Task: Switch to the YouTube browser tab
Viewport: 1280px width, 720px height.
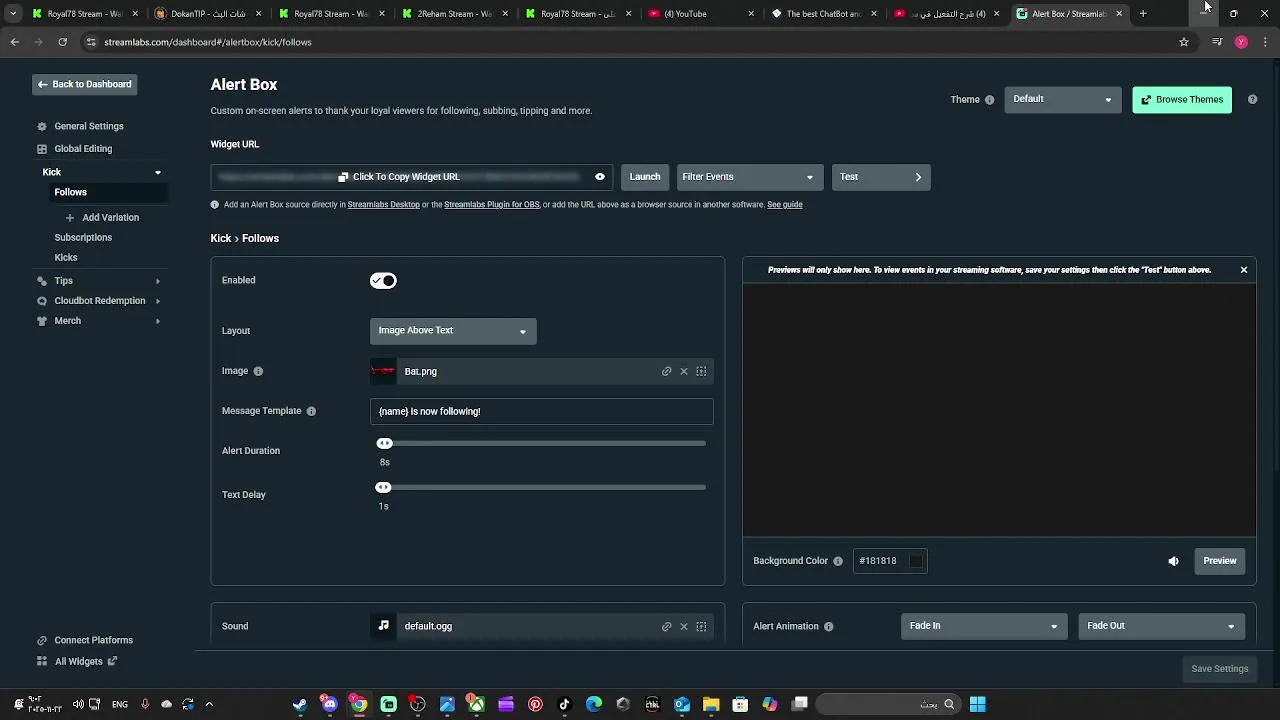Action: coord(700,14)
